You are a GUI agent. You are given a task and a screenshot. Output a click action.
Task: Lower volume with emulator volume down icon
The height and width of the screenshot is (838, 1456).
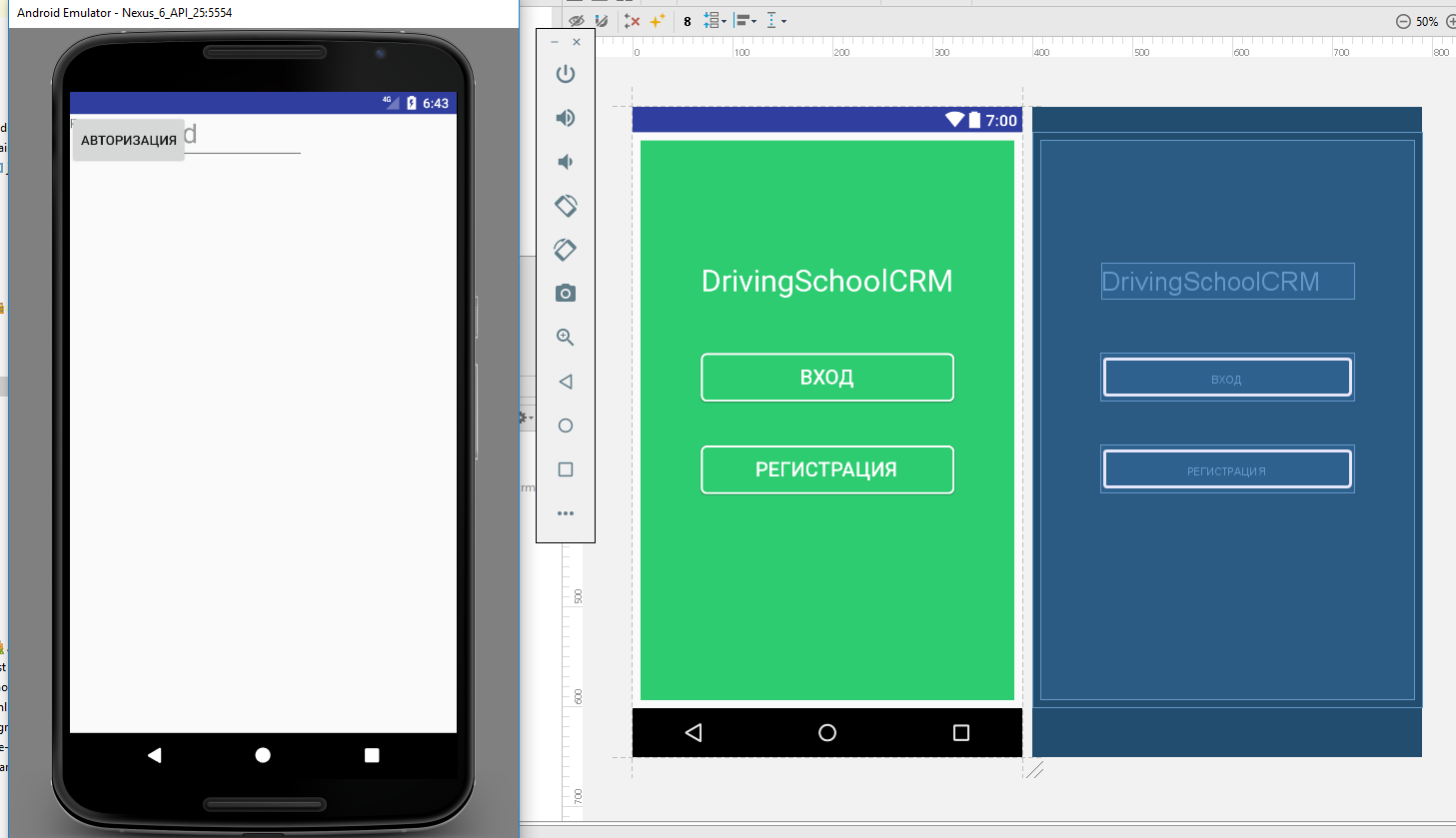566,162
